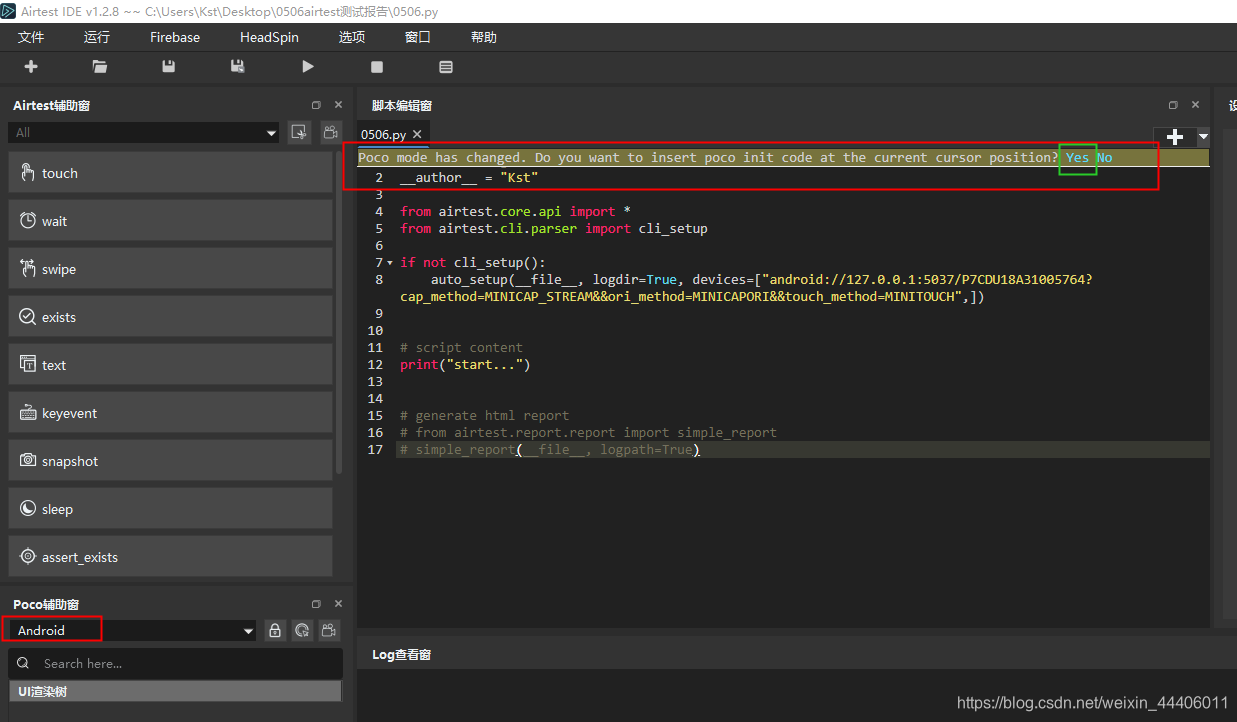Open the 窗口 menu

(418, 37)
